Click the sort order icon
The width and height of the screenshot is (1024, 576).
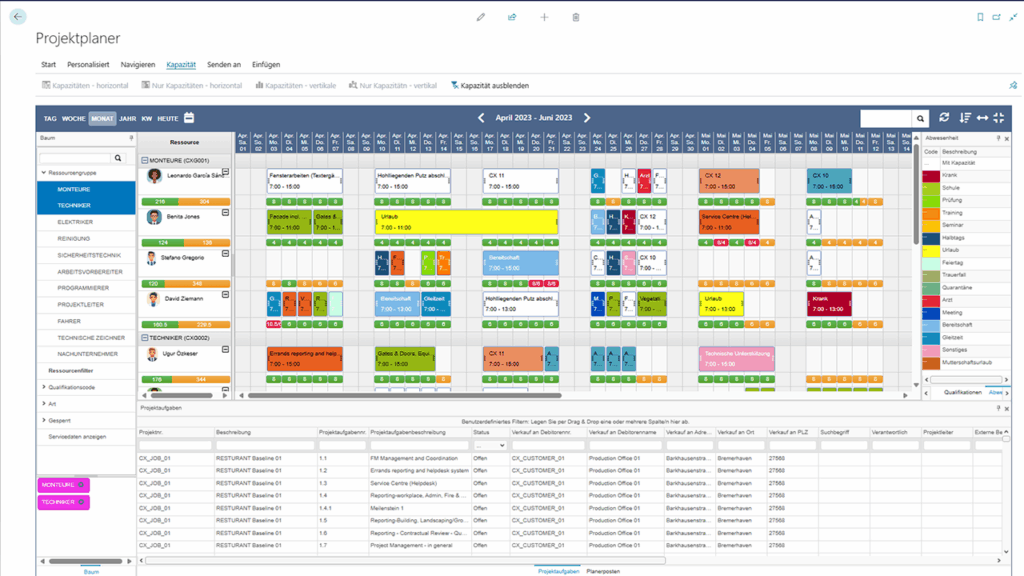[x=965, y=118]
